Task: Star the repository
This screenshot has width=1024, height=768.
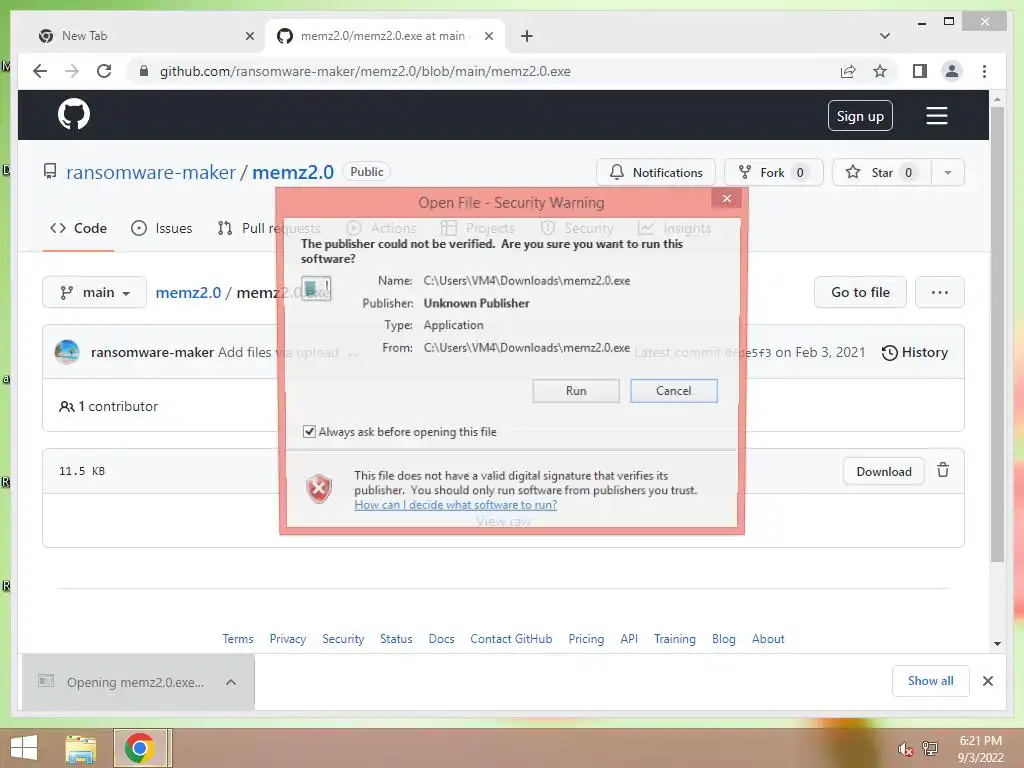Action: 882,172
